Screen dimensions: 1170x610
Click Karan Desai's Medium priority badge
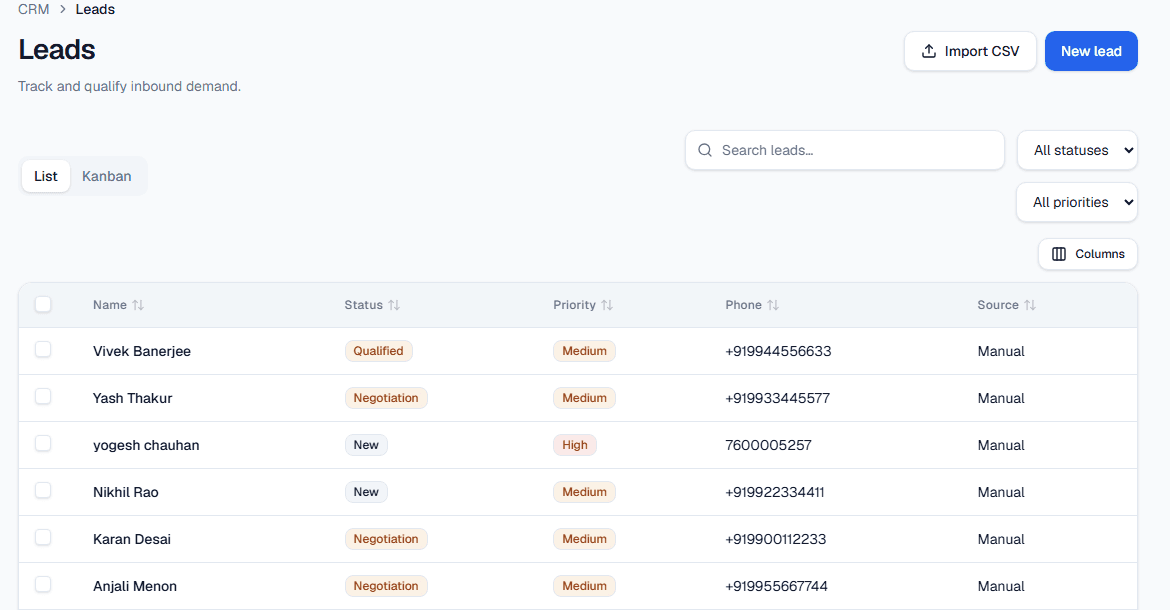tap(584, 539)
